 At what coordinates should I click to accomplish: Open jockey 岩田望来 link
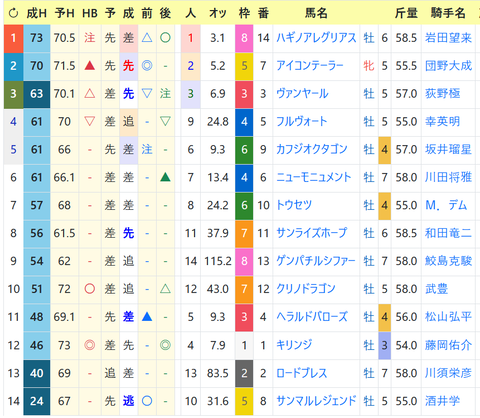pyautogui.click(x=448, y=38)
